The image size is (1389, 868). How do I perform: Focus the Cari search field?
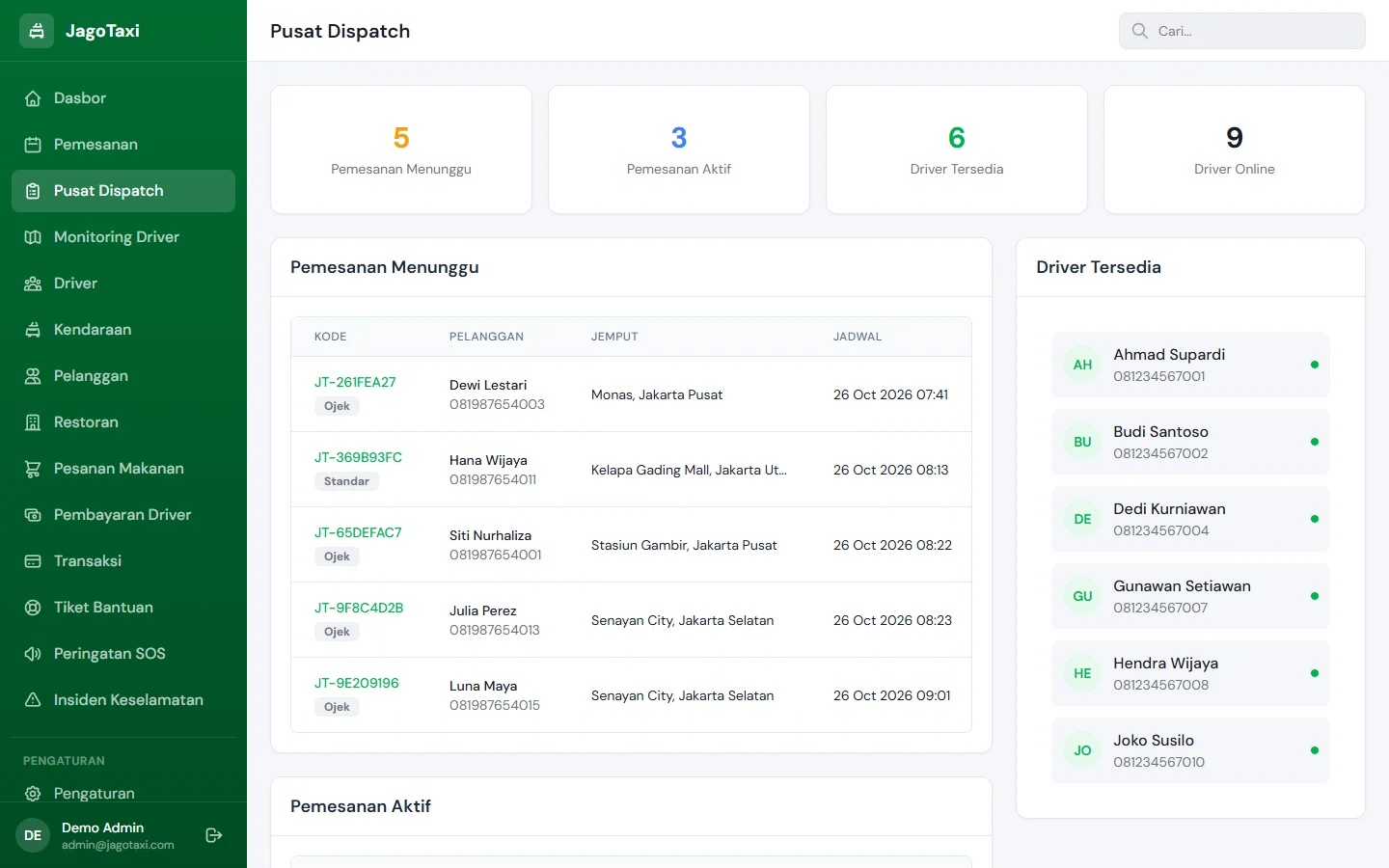tap(1242, 31)
